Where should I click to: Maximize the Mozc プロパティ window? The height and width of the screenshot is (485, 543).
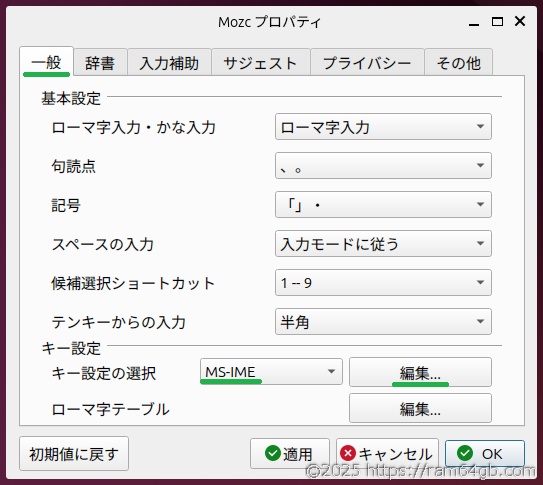[497, 22]
